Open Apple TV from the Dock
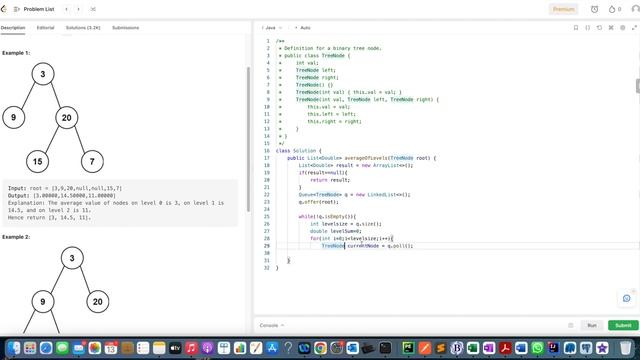640x360 pixels. coord(175,348)
